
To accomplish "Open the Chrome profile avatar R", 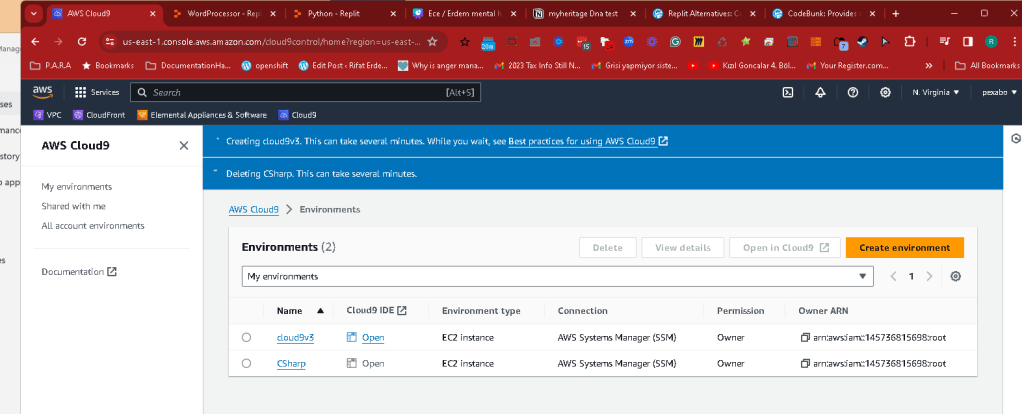I will coord(991,42).
